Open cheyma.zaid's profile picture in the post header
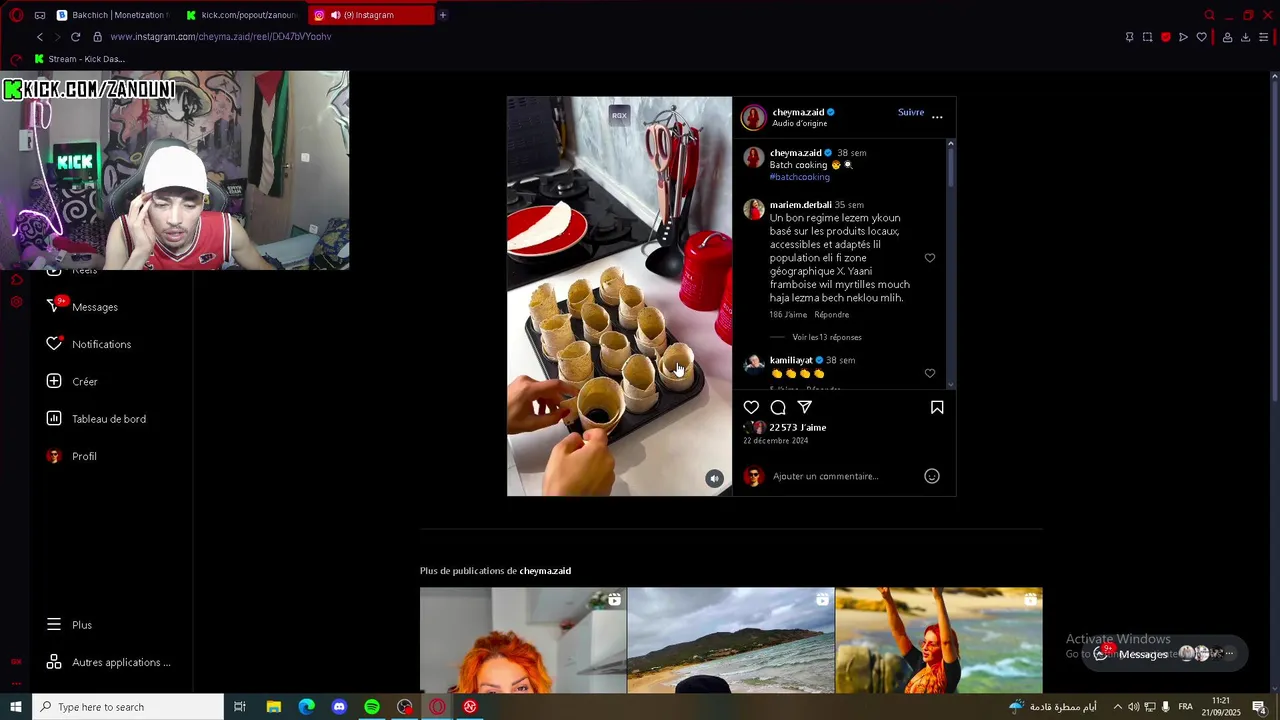The width and height of the screenshot is (1280, 720). click(753, 117)
